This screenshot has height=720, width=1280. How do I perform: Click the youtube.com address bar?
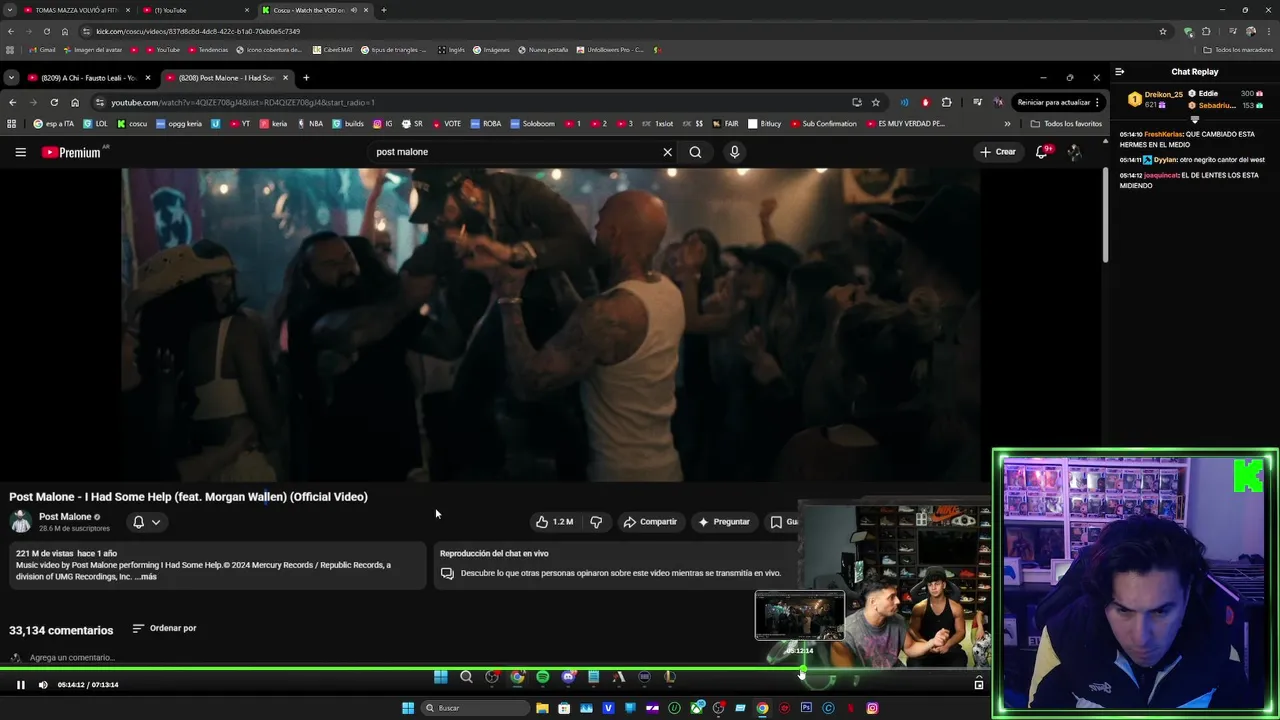point(470,102)
